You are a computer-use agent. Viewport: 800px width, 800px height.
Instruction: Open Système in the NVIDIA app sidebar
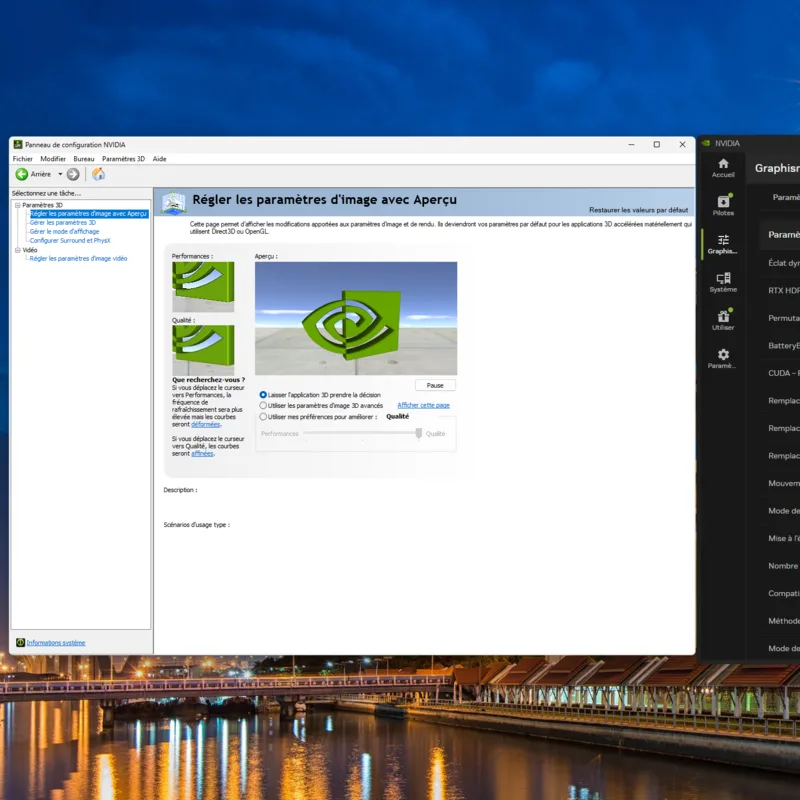coord(723,282)
